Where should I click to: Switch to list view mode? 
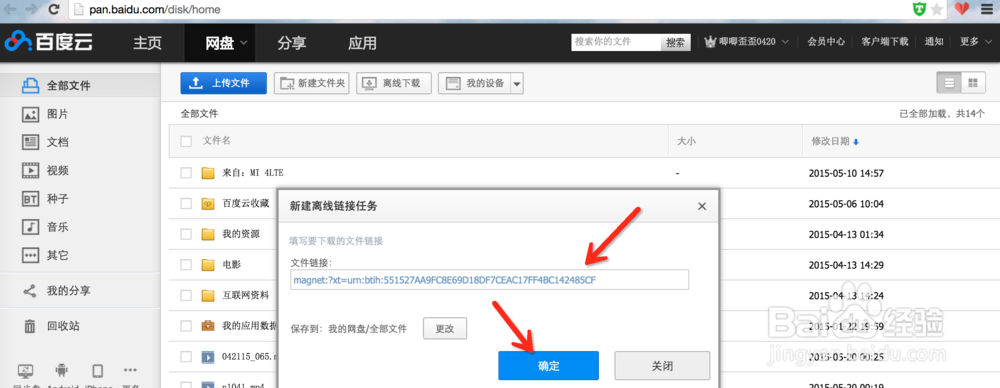pos(949,83)
